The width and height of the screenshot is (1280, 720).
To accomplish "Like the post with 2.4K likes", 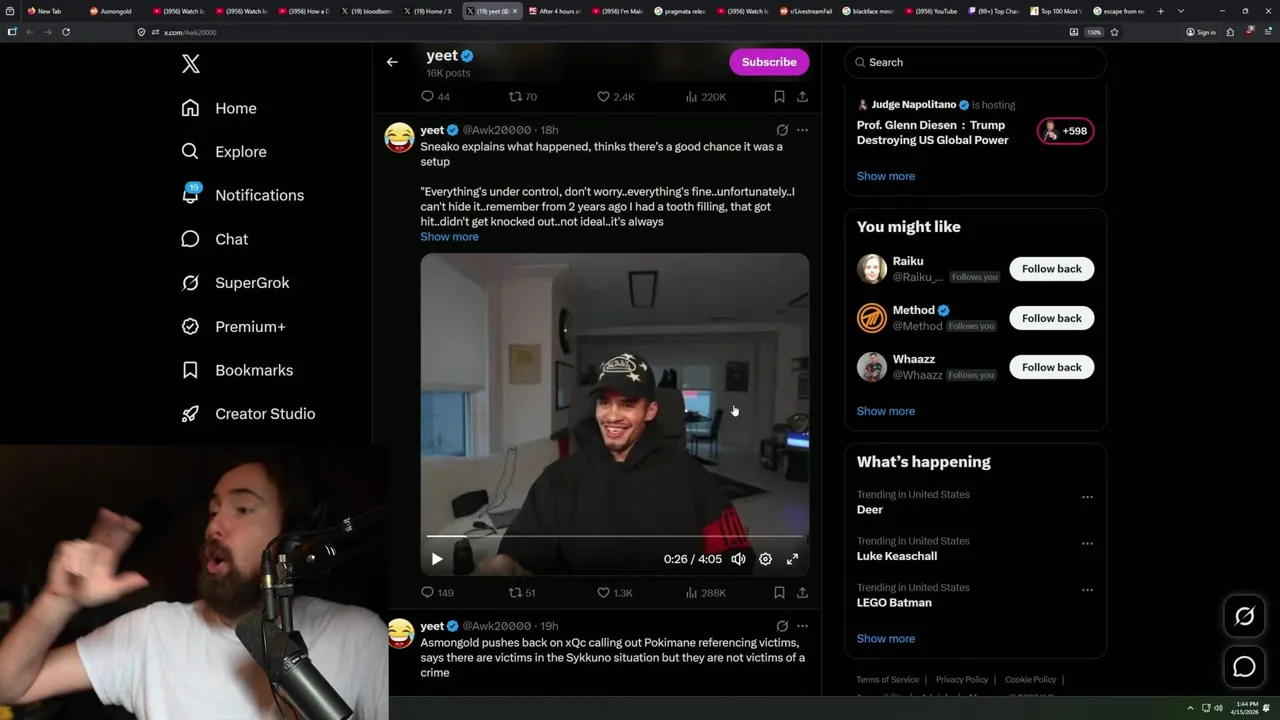I will (615, 97).
